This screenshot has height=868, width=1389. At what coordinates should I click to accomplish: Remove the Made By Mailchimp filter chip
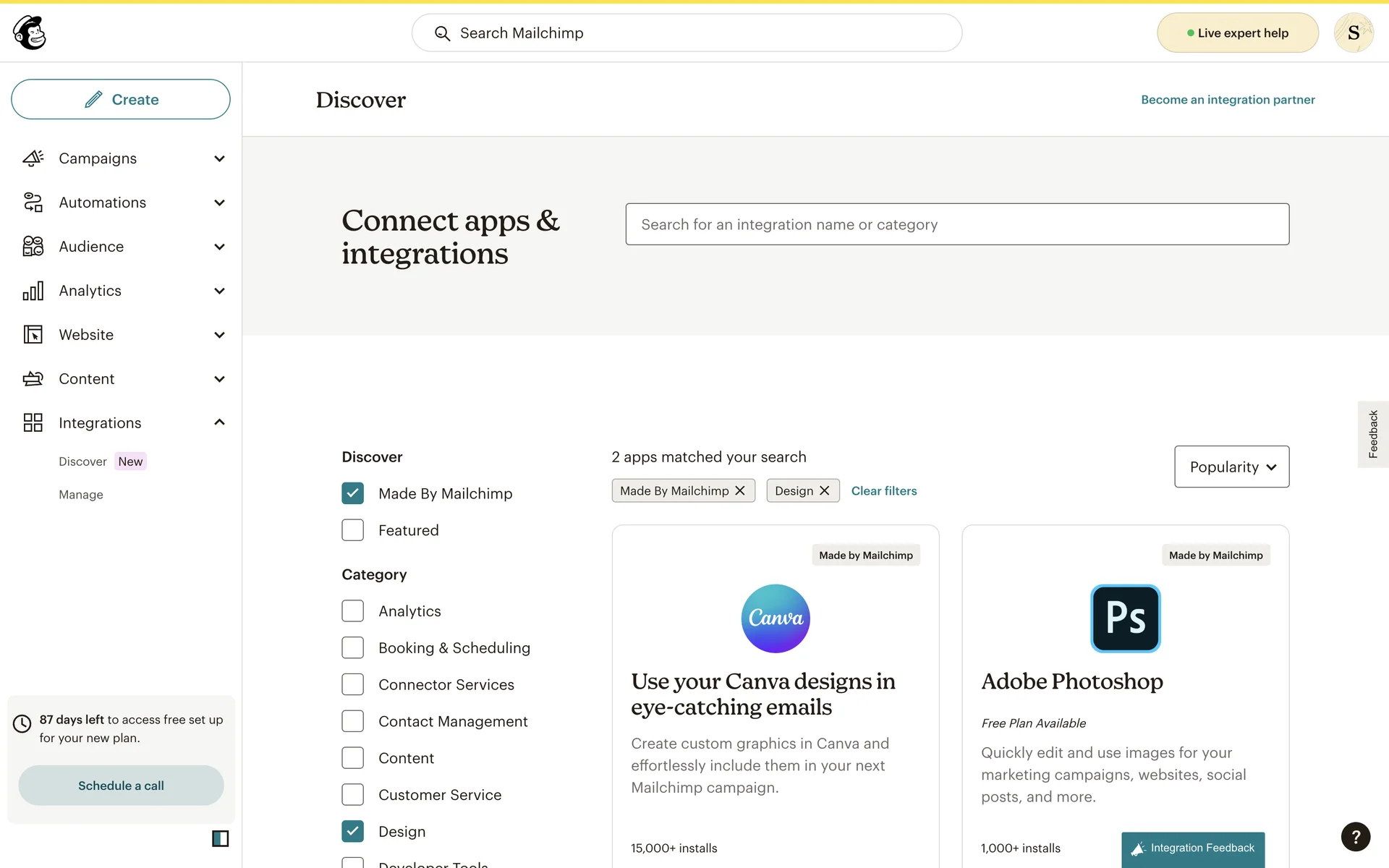click(x=739, y=490)
